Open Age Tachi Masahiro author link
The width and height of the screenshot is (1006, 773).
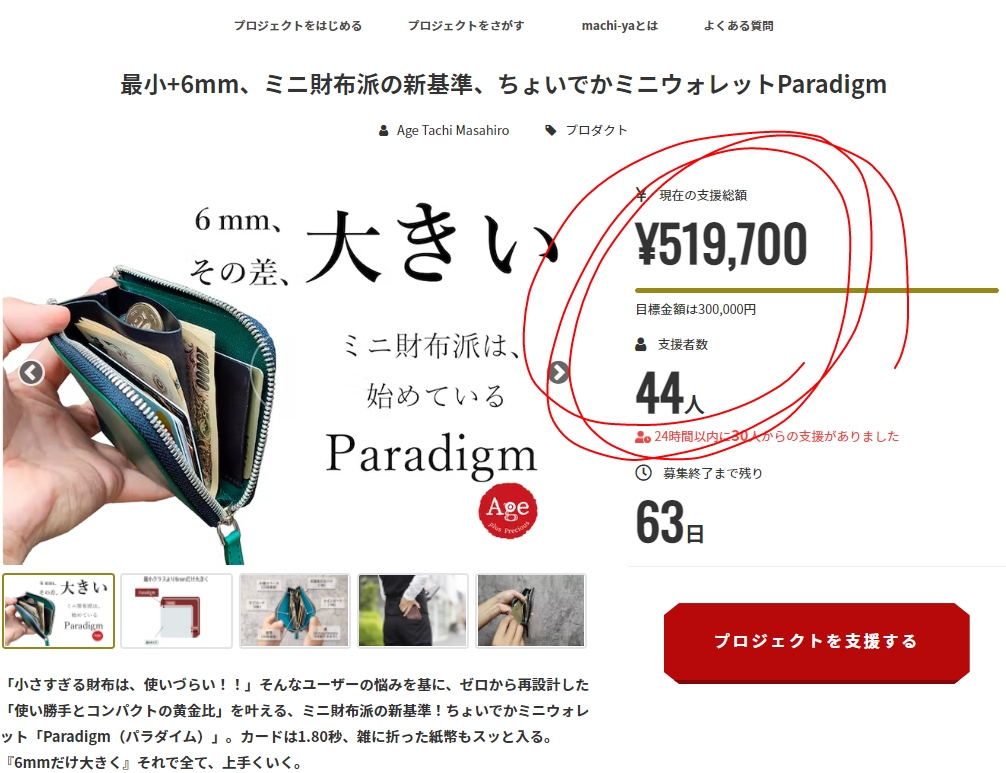[x=453, y=130]
